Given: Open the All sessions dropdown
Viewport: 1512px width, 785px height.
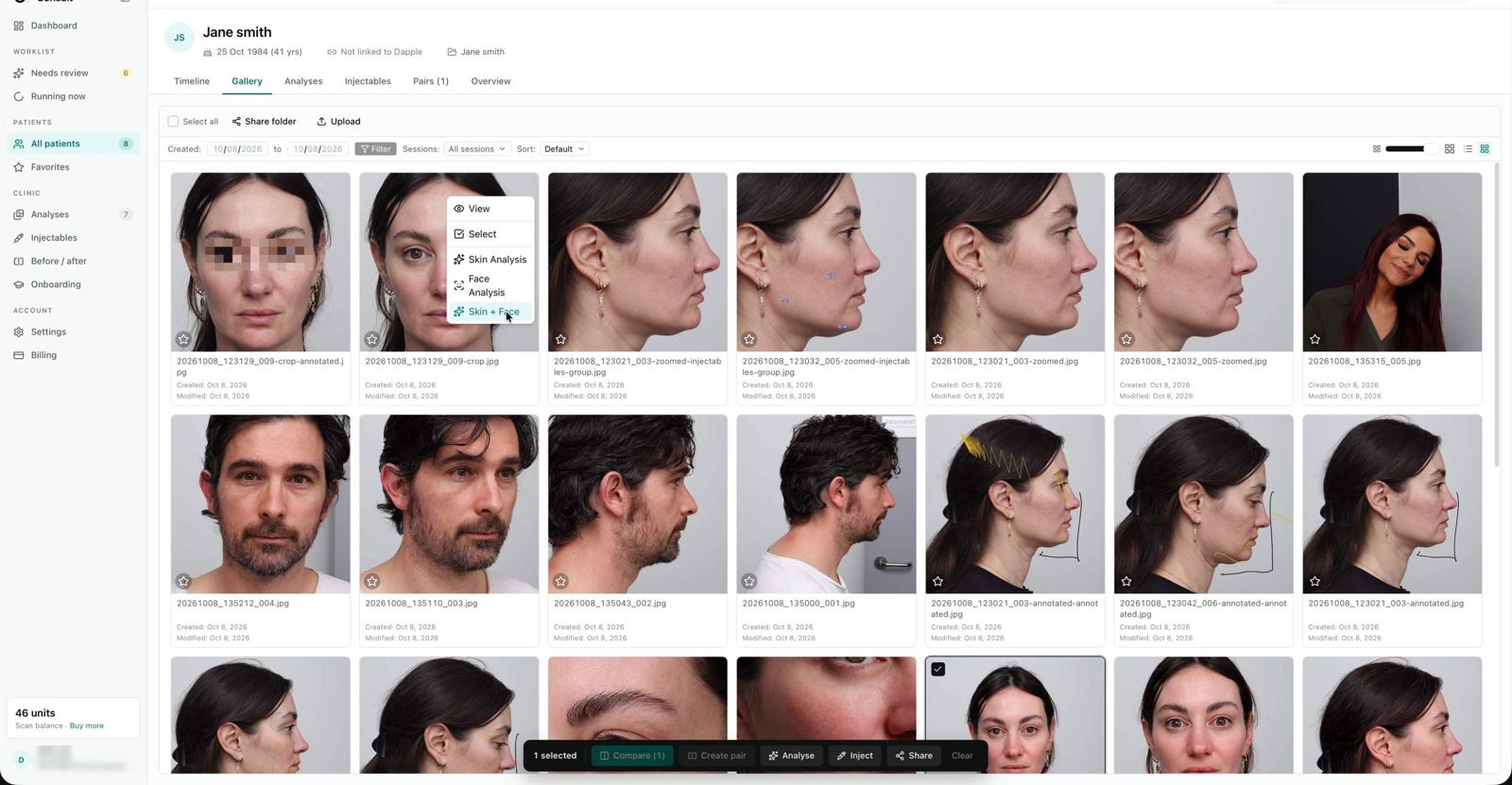Looking at the screenshot, I should point(477,149).
